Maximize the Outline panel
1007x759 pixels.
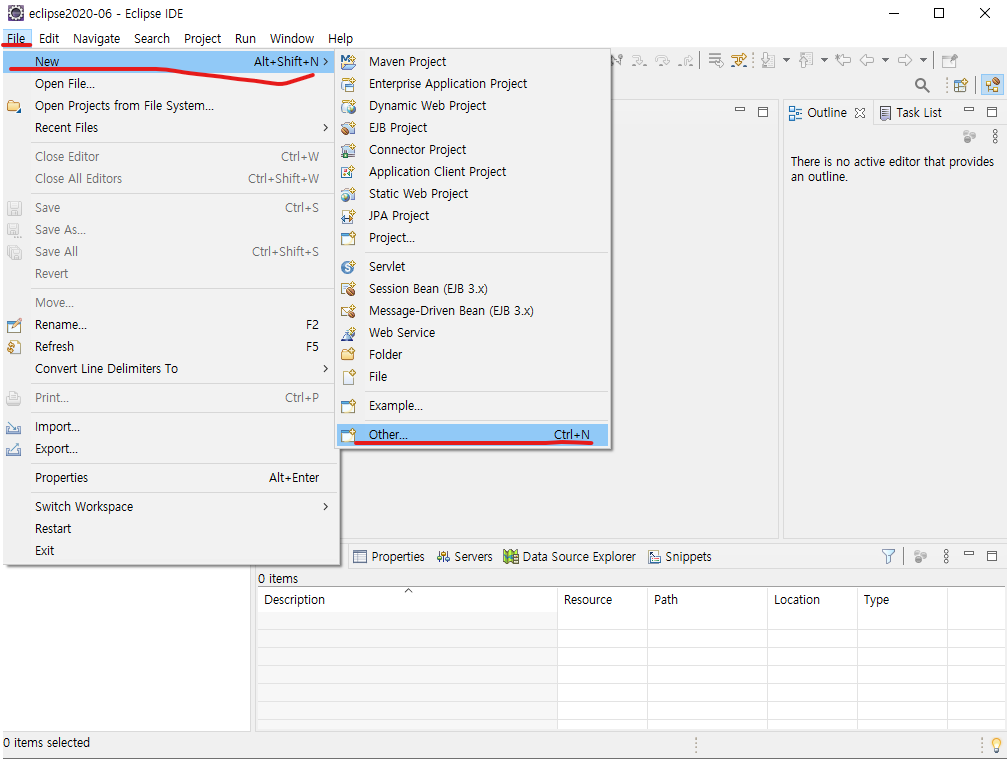[x=992, y=112]
